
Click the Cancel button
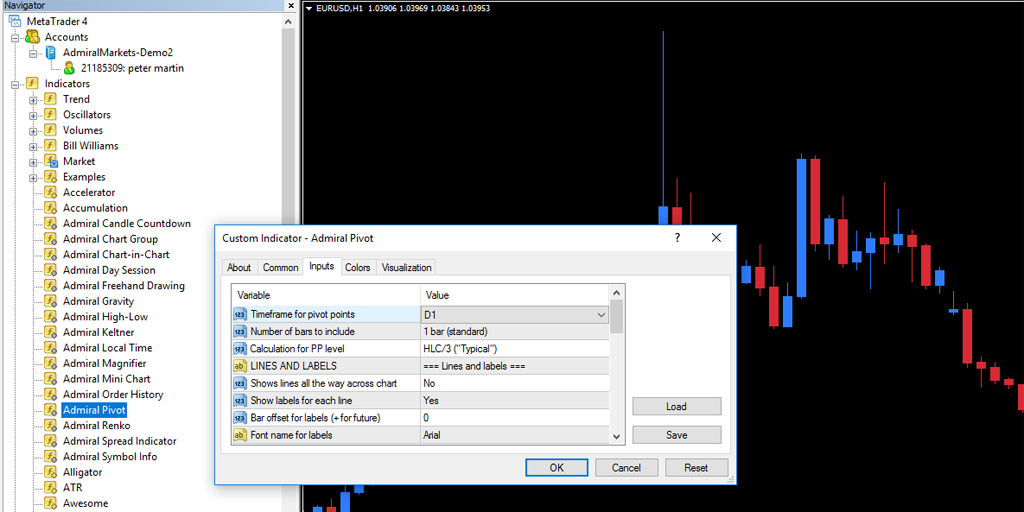click(626, 468)
